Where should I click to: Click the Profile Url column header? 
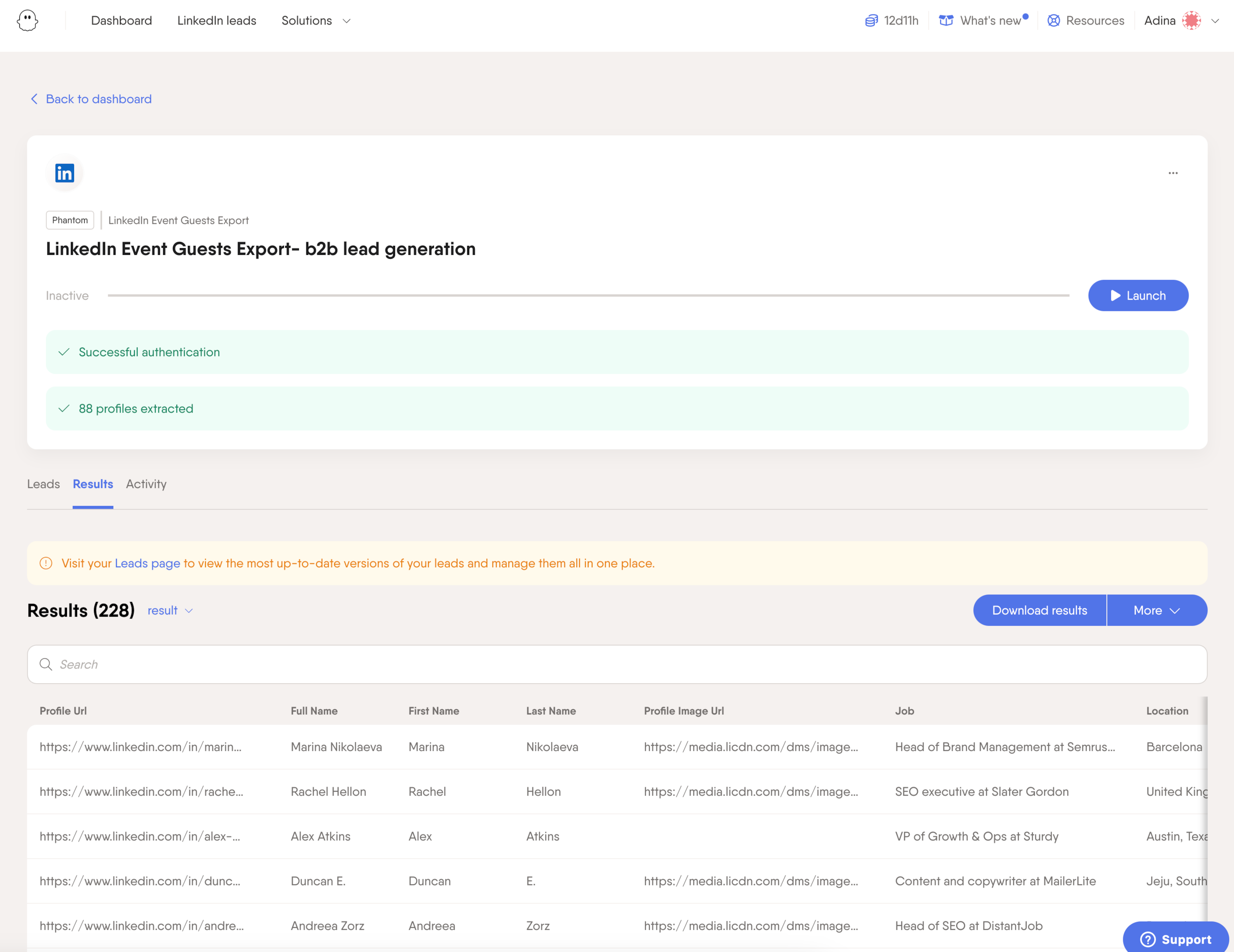pos(63,711)
